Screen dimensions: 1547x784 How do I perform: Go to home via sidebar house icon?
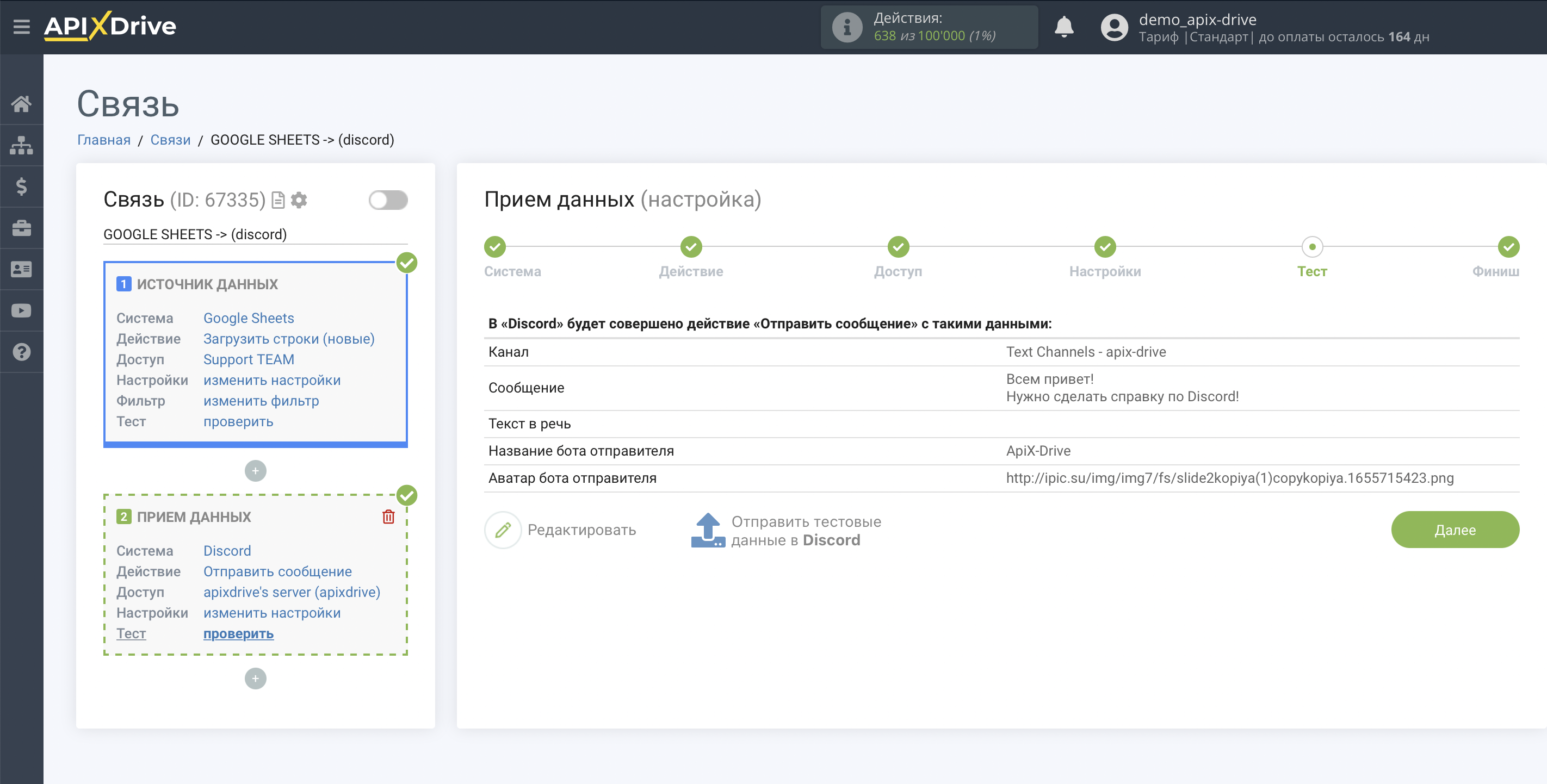(x=22, y=104)
